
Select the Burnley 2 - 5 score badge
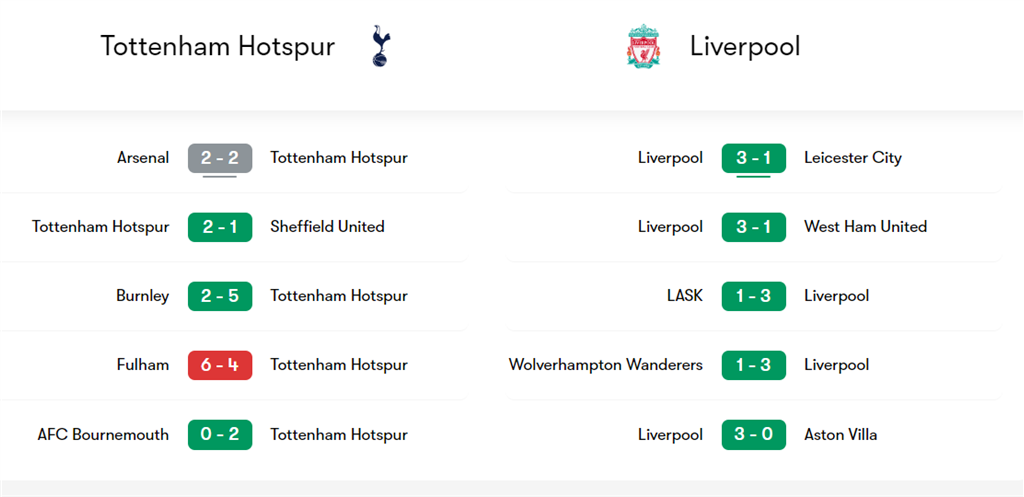220,297
